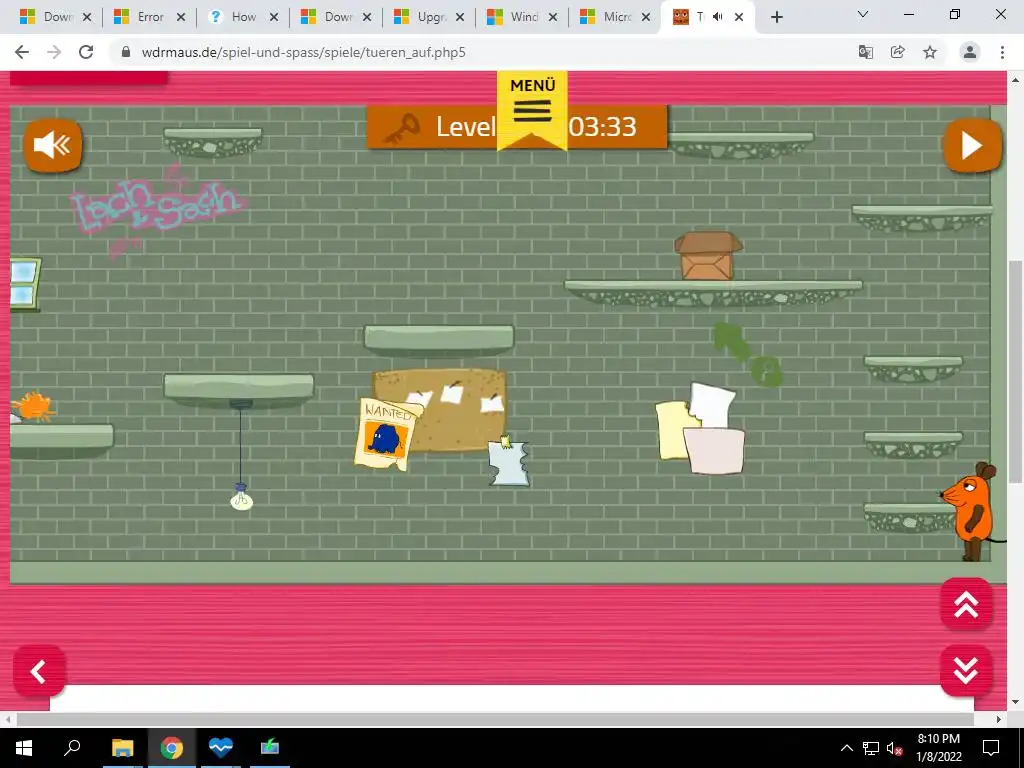Click the orange mouse character
Viewport: 1024px width, 768px height.
pos(971,511)
